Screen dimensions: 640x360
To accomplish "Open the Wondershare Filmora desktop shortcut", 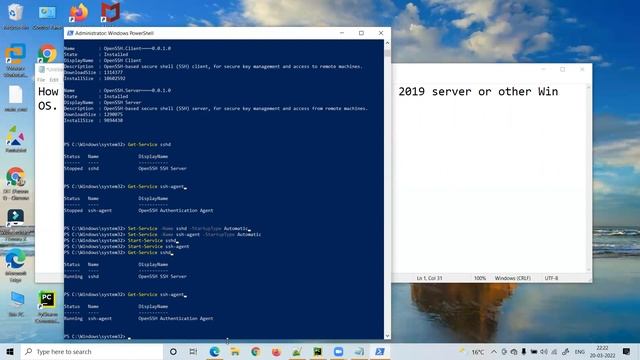I will coord(16,224).
